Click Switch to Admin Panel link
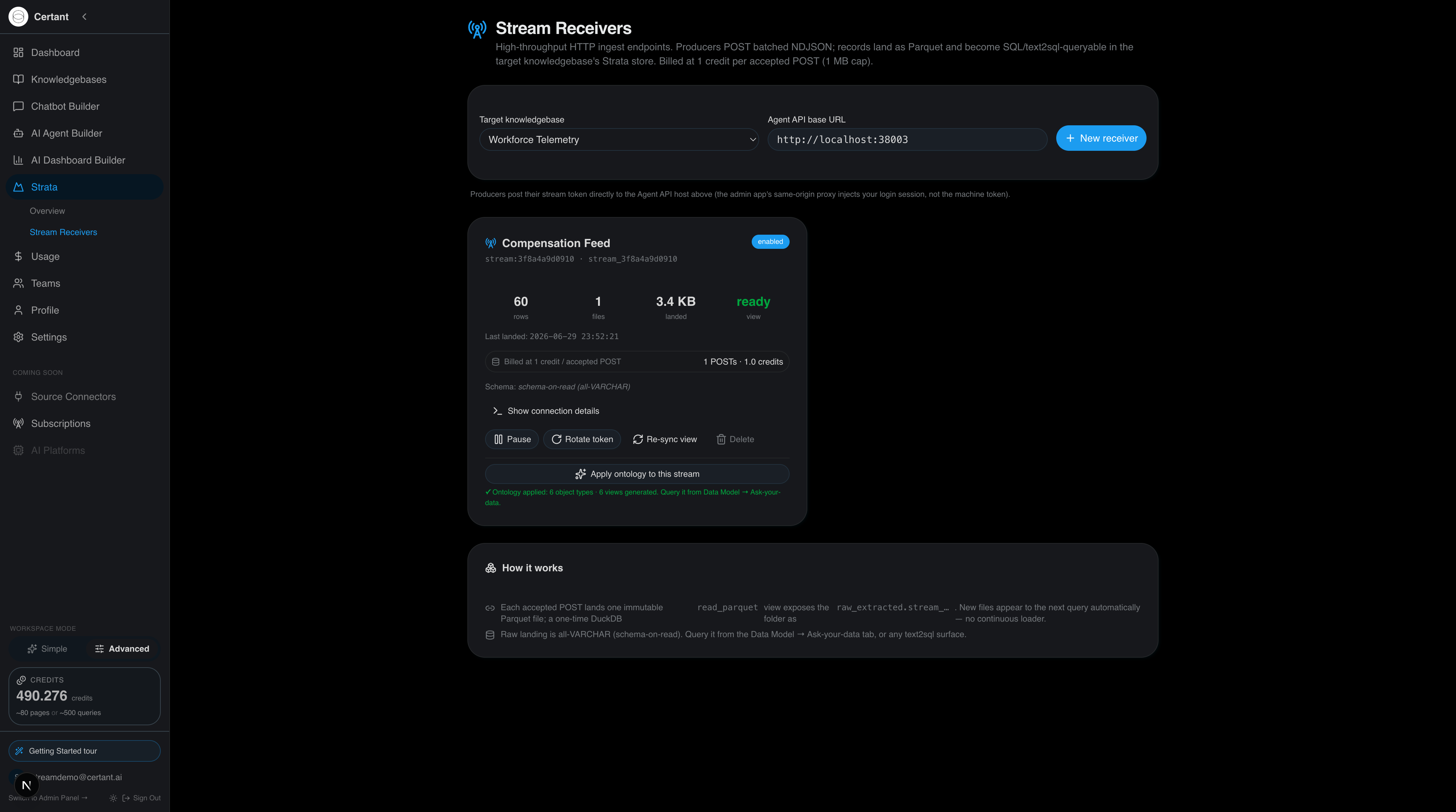Screen dimensions: 1456x812 (x=48, y=798)
